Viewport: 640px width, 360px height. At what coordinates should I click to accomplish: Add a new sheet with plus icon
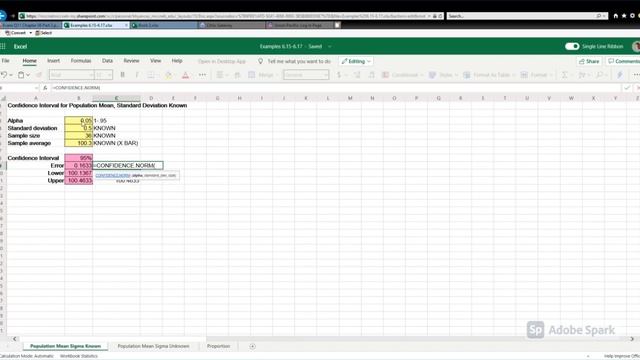pyautogui.click(x=252, y=346)
